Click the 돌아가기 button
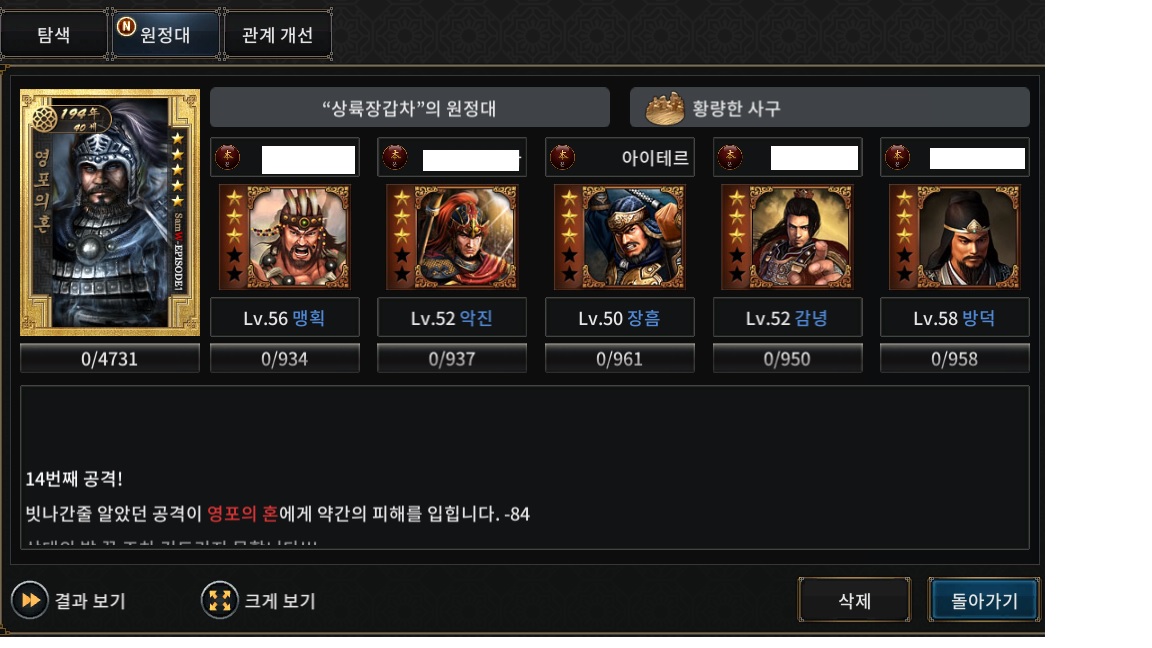Screen dimensions: 1152x648 coord(984,600)
